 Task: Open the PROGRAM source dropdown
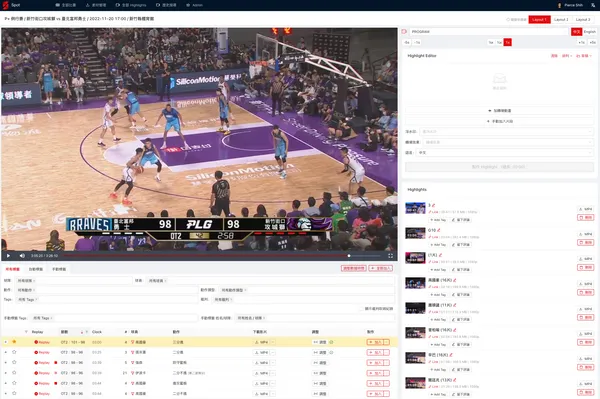pos(489,32)
